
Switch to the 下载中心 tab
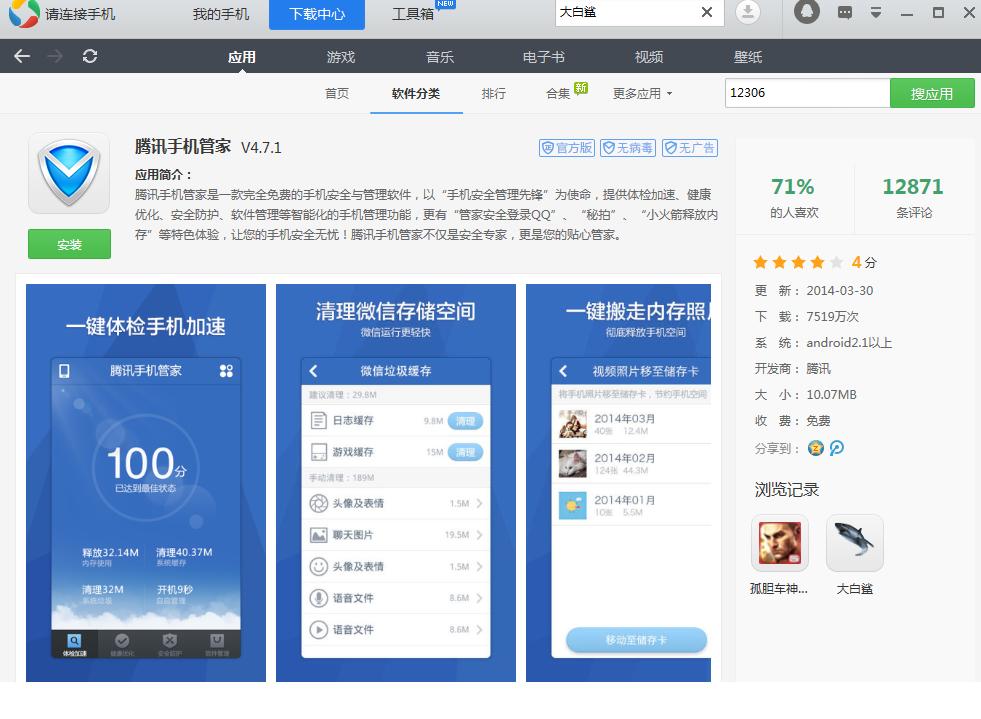point(317,14)
